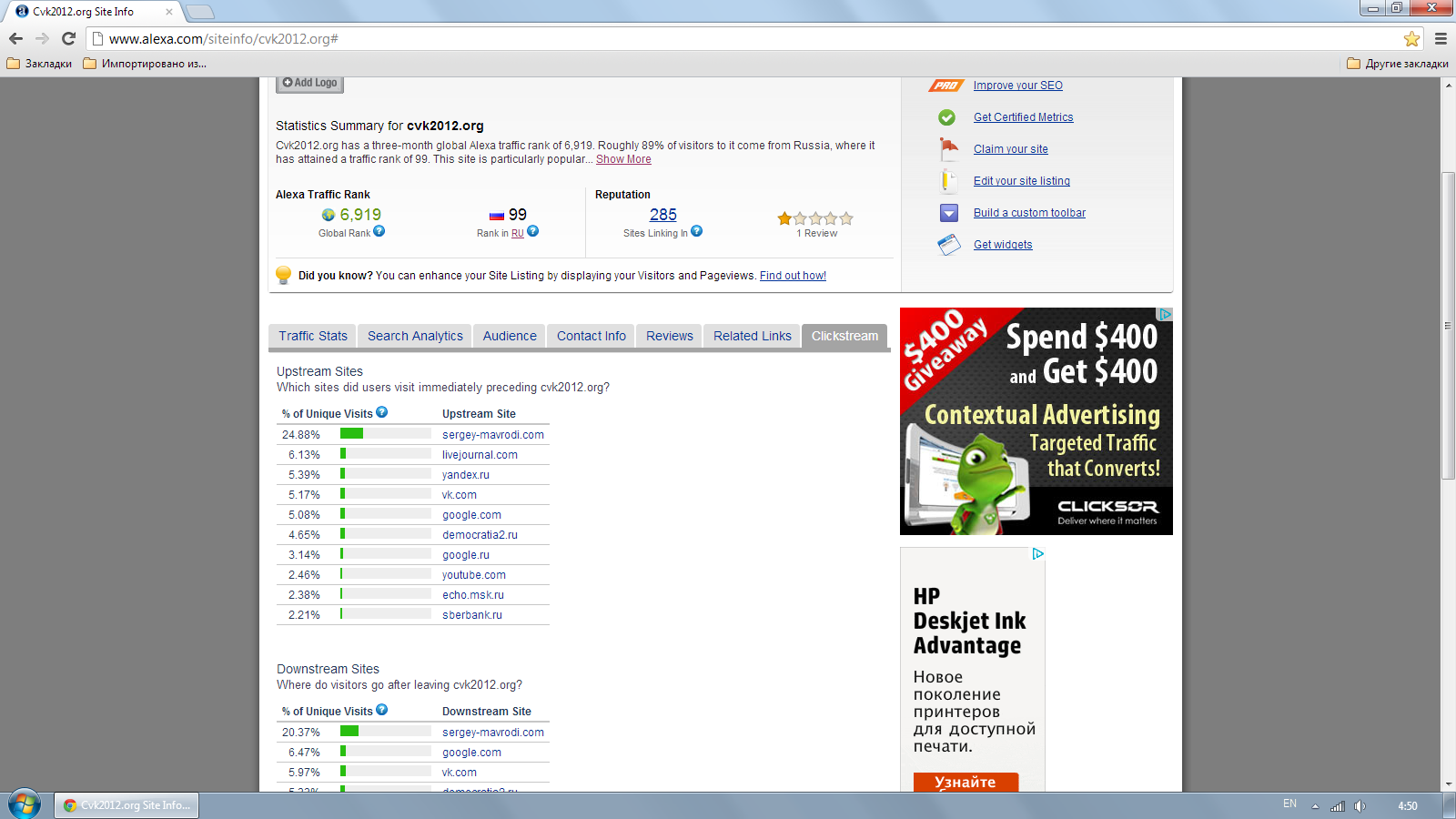Open the 285 sites linking in link

coord(663,215)
